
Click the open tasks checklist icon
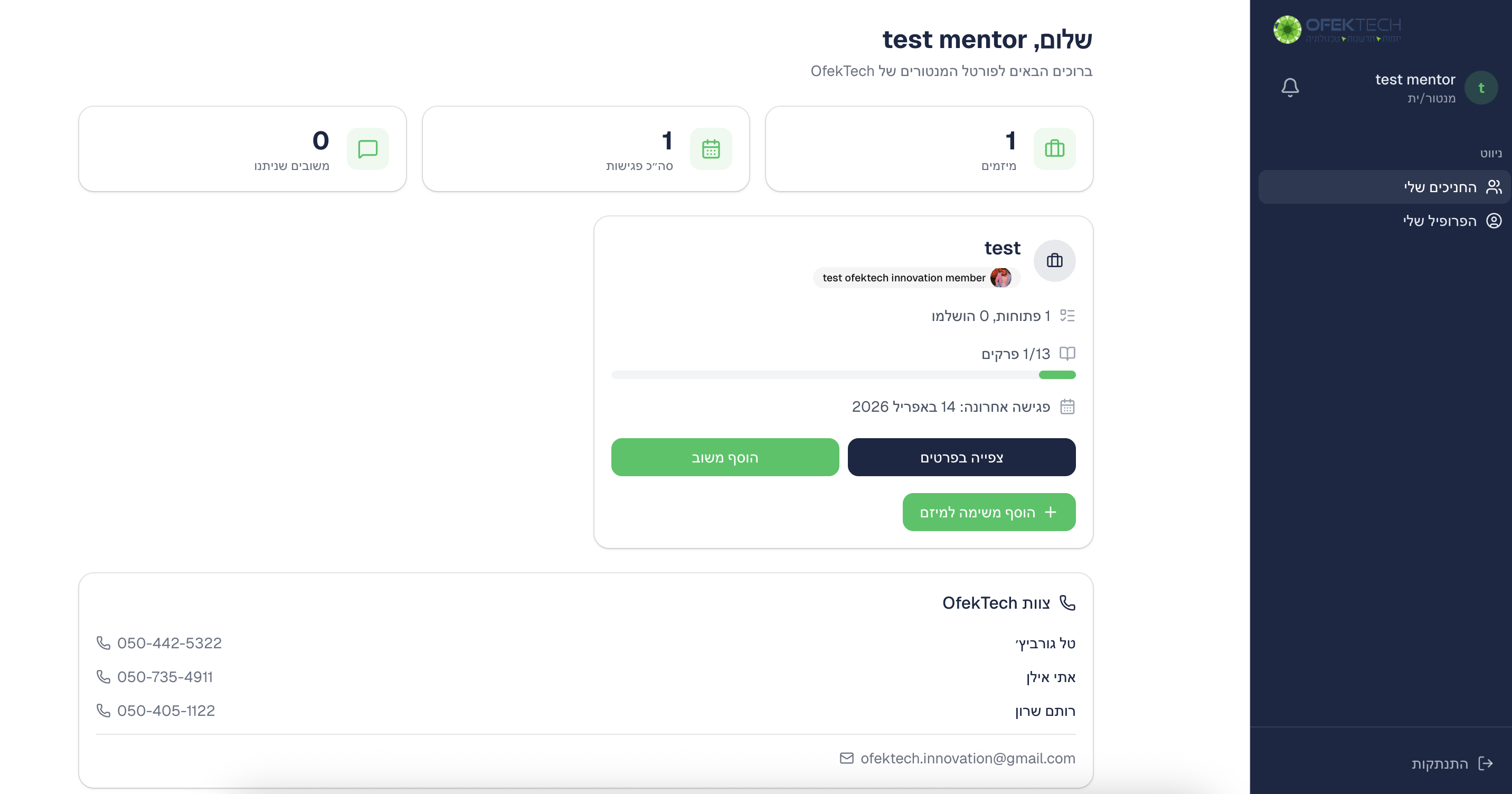(1067, 316)
